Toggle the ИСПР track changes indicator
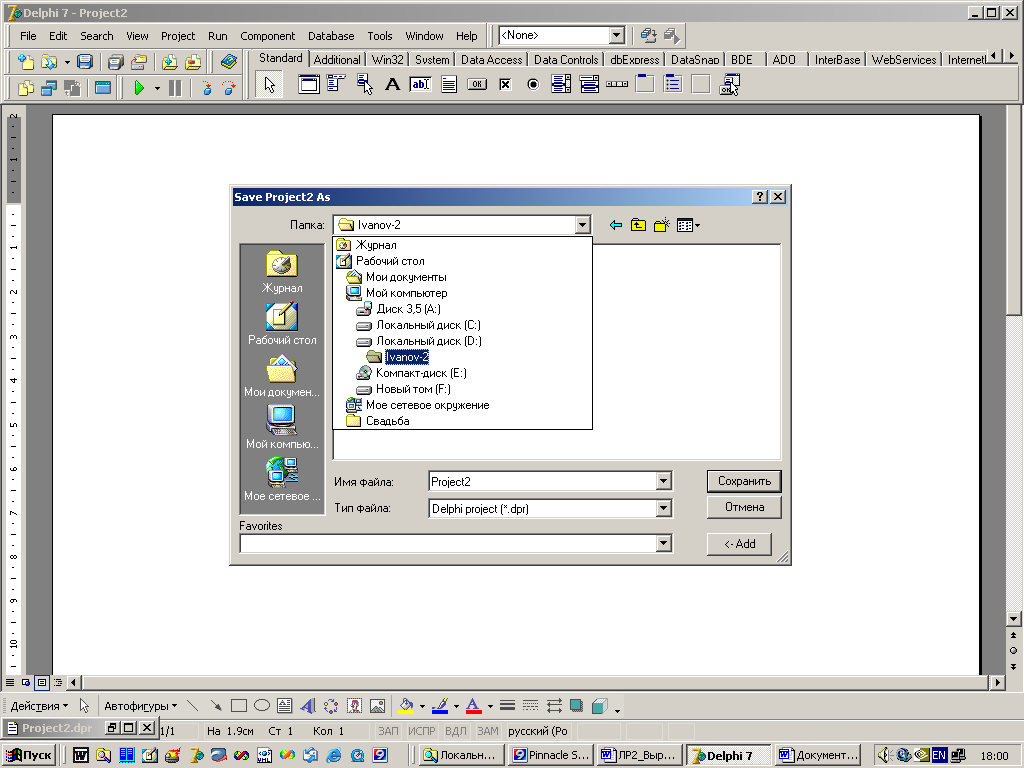 422,731
